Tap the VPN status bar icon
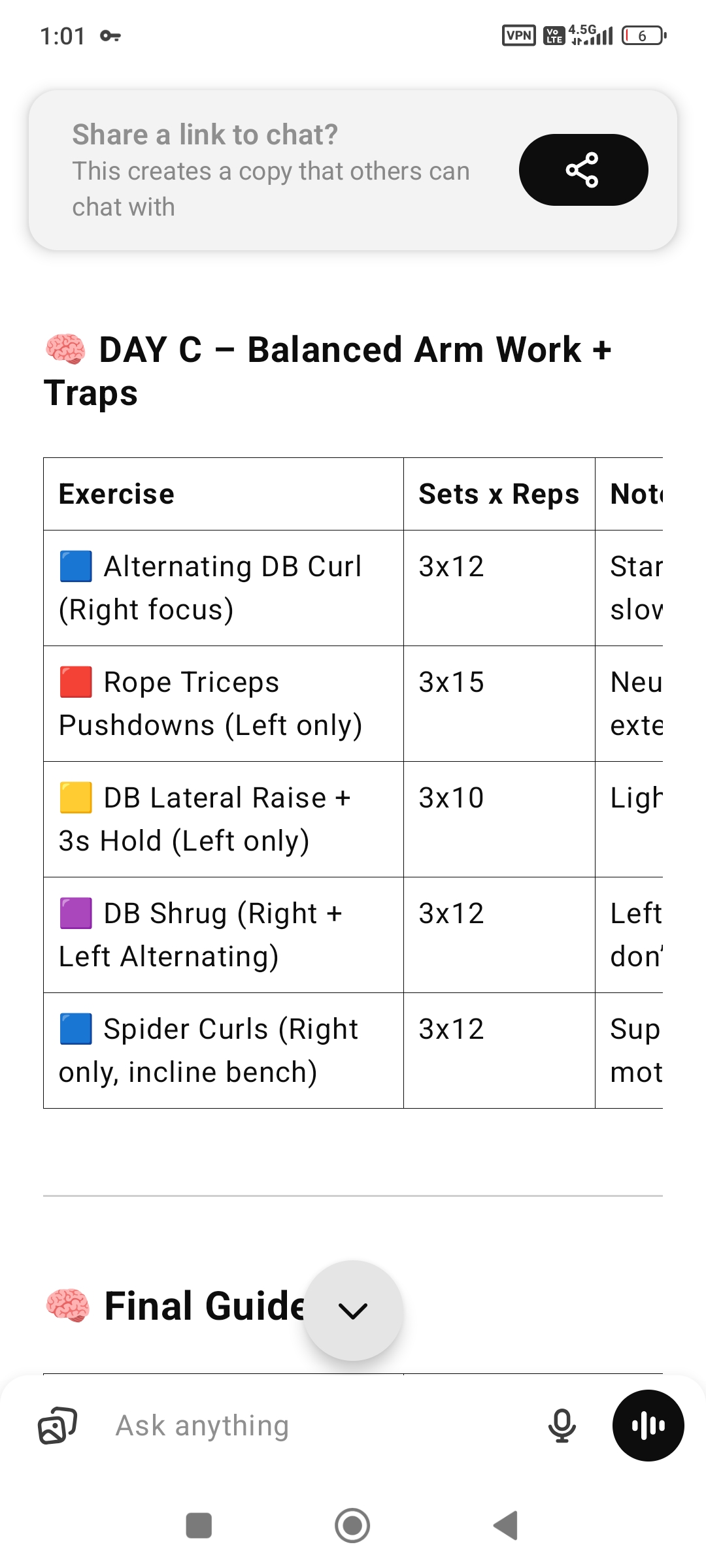 (x=518, y=35)
